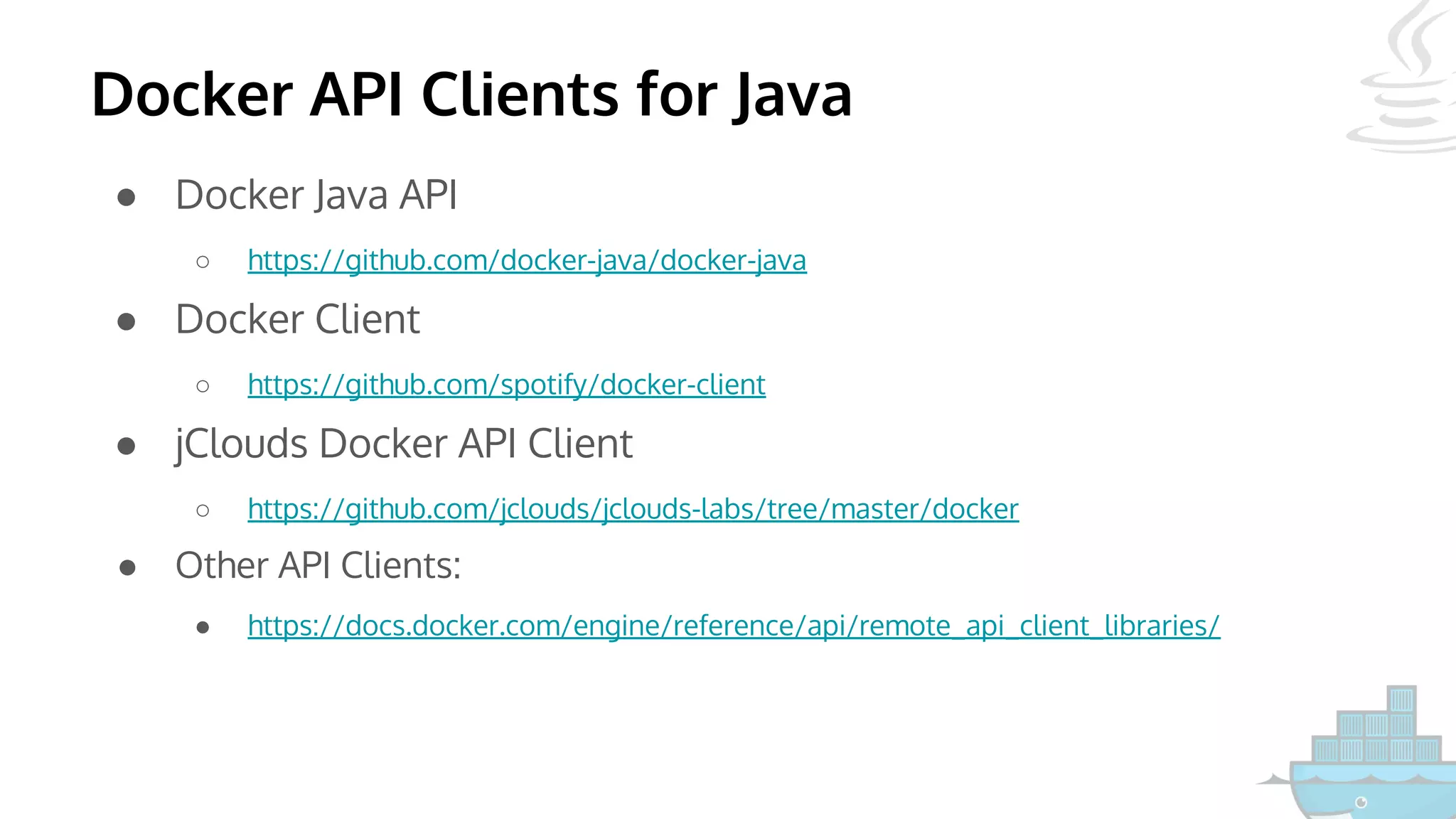Select the Docker Java API heading text
Image resolution: width=1456 pixels, height=819 pixels.
tap(316, 195)
